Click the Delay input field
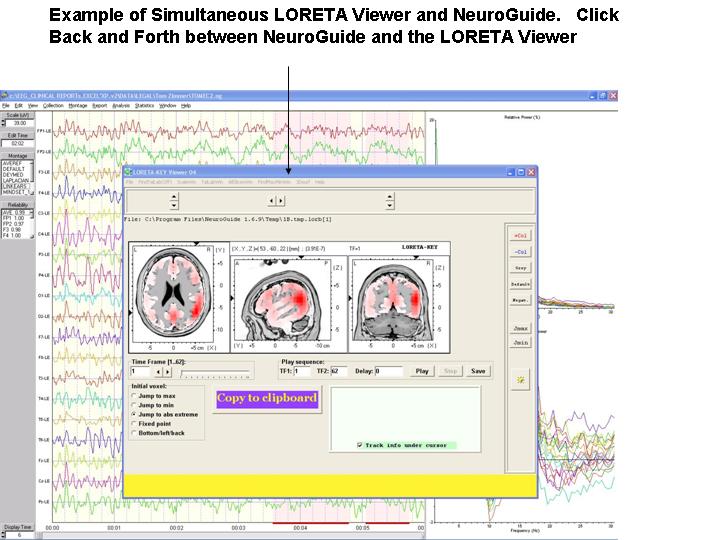This screenshot has height=540, width=720. pos(389,371)
